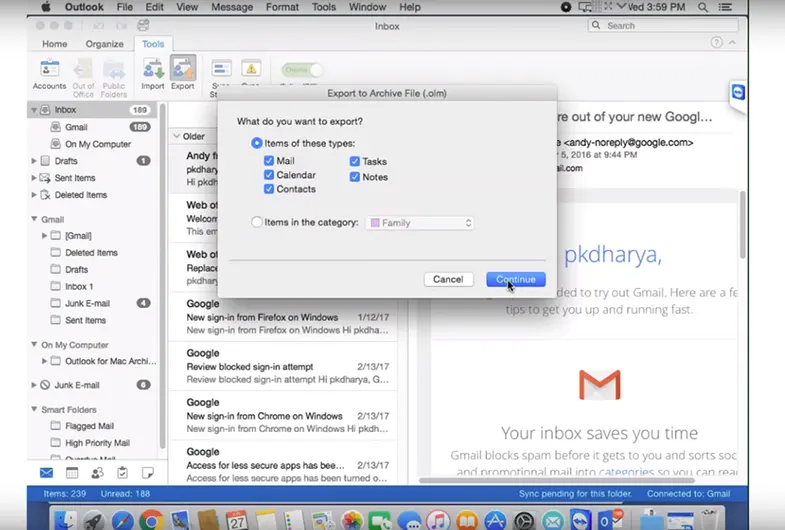Click the Search field in title bar
Image resolution: width=785 pixels, height=530 pixels.
[663, 26]
